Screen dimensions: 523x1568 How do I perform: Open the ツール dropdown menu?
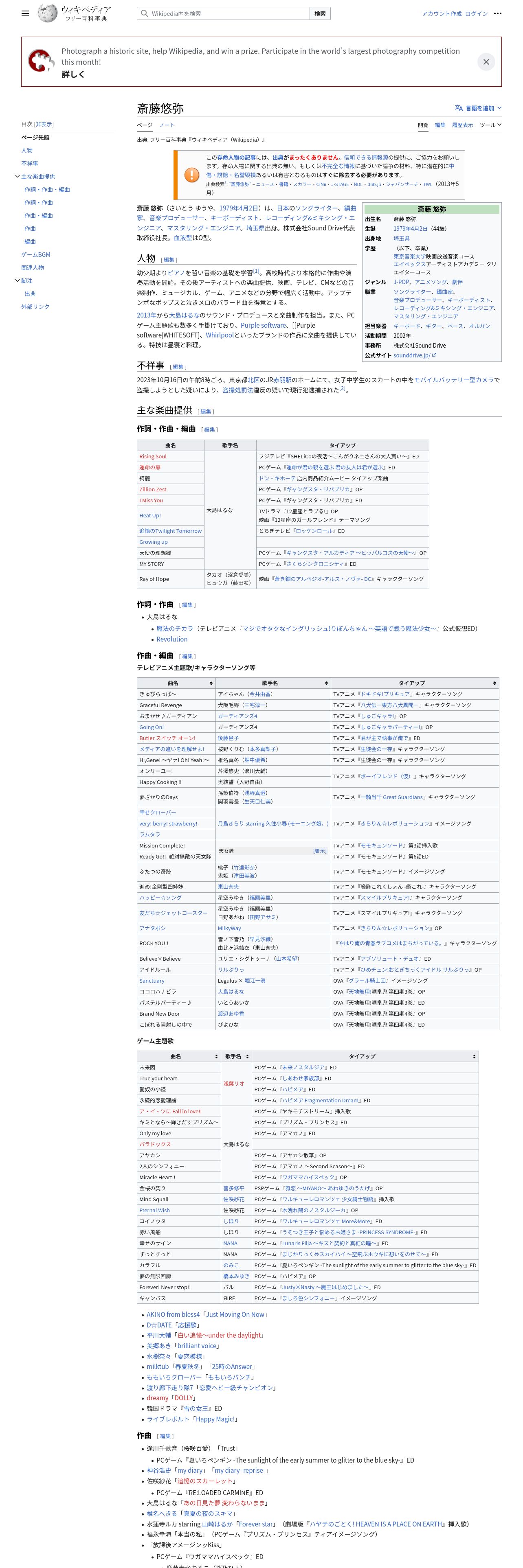(490, 125)
